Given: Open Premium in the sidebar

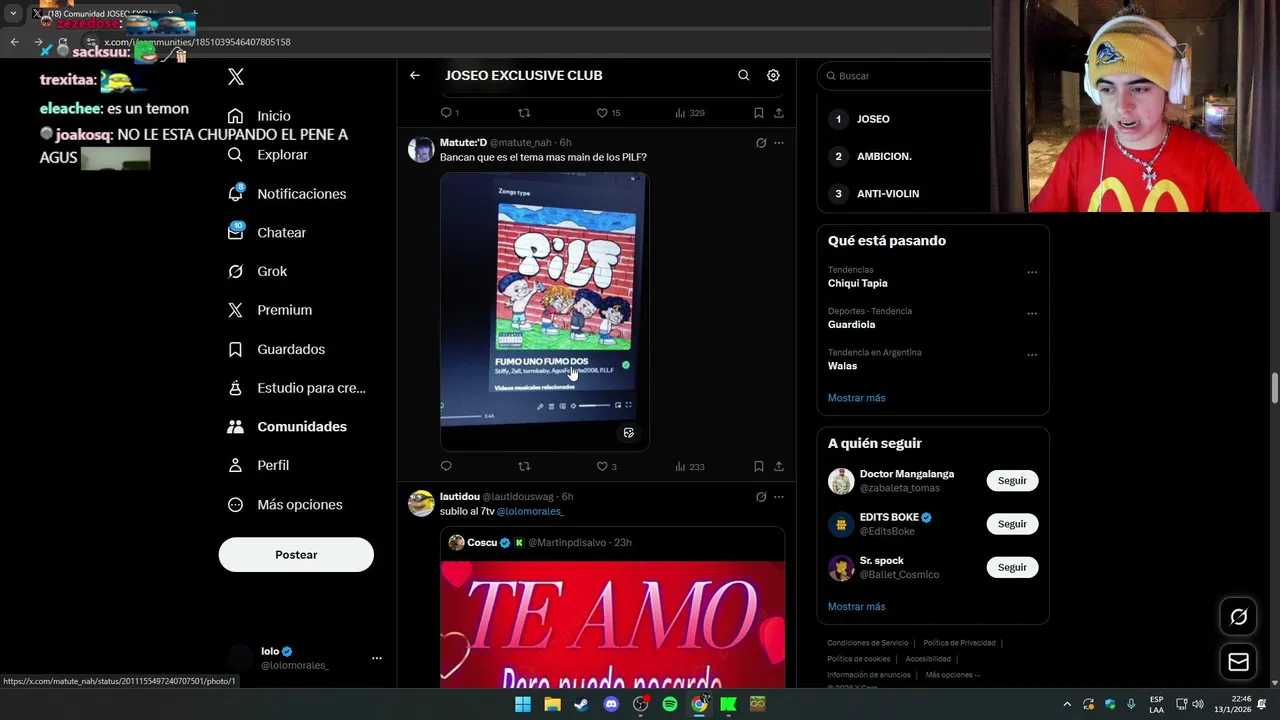Looking at the screenshot, I should [x=270, y=310].
